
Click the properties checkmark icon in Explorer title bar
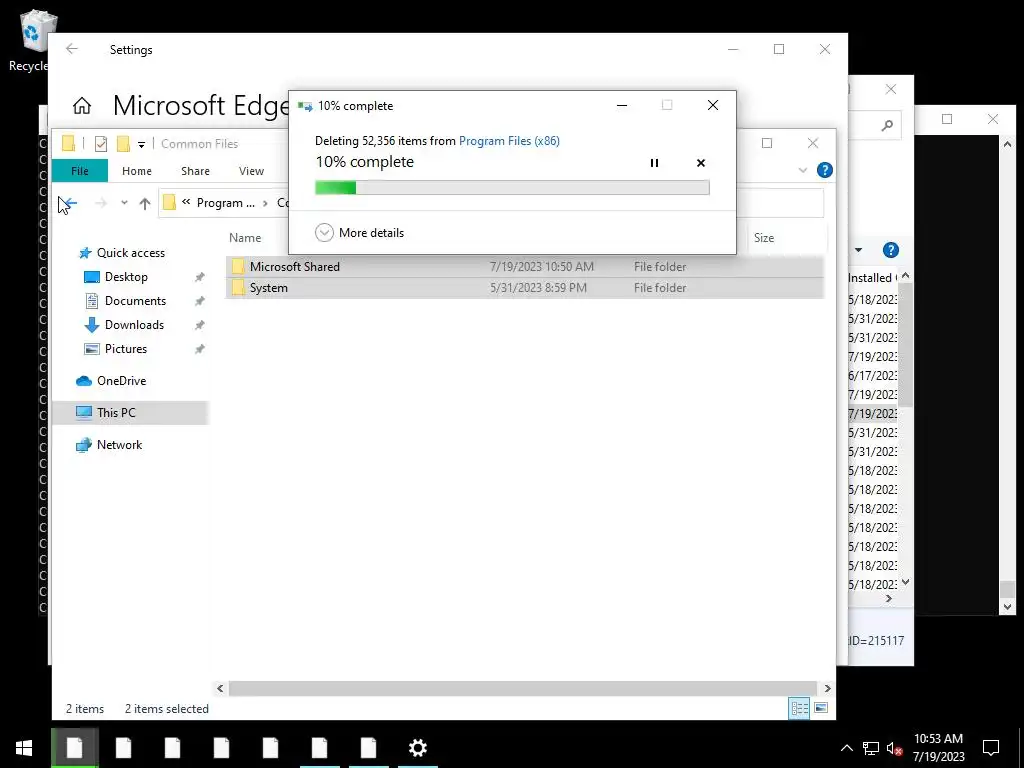tap(101, 144)
